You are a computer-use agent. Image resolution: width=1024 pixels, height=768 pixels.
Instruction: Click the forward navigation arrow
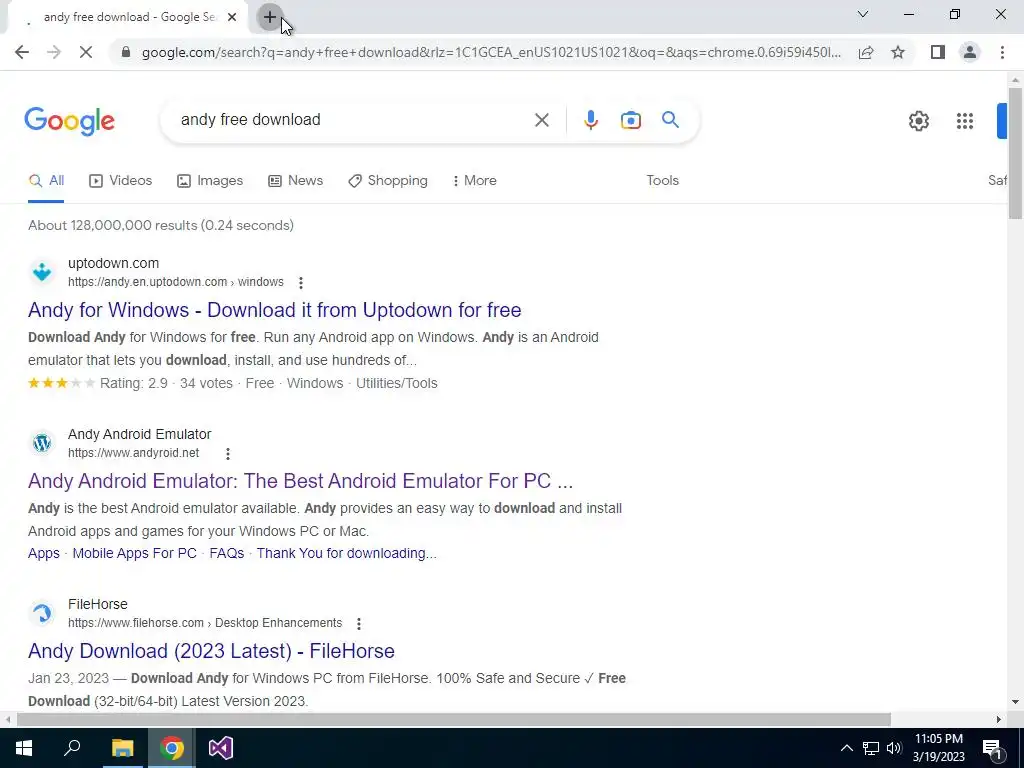click(54, 52)
